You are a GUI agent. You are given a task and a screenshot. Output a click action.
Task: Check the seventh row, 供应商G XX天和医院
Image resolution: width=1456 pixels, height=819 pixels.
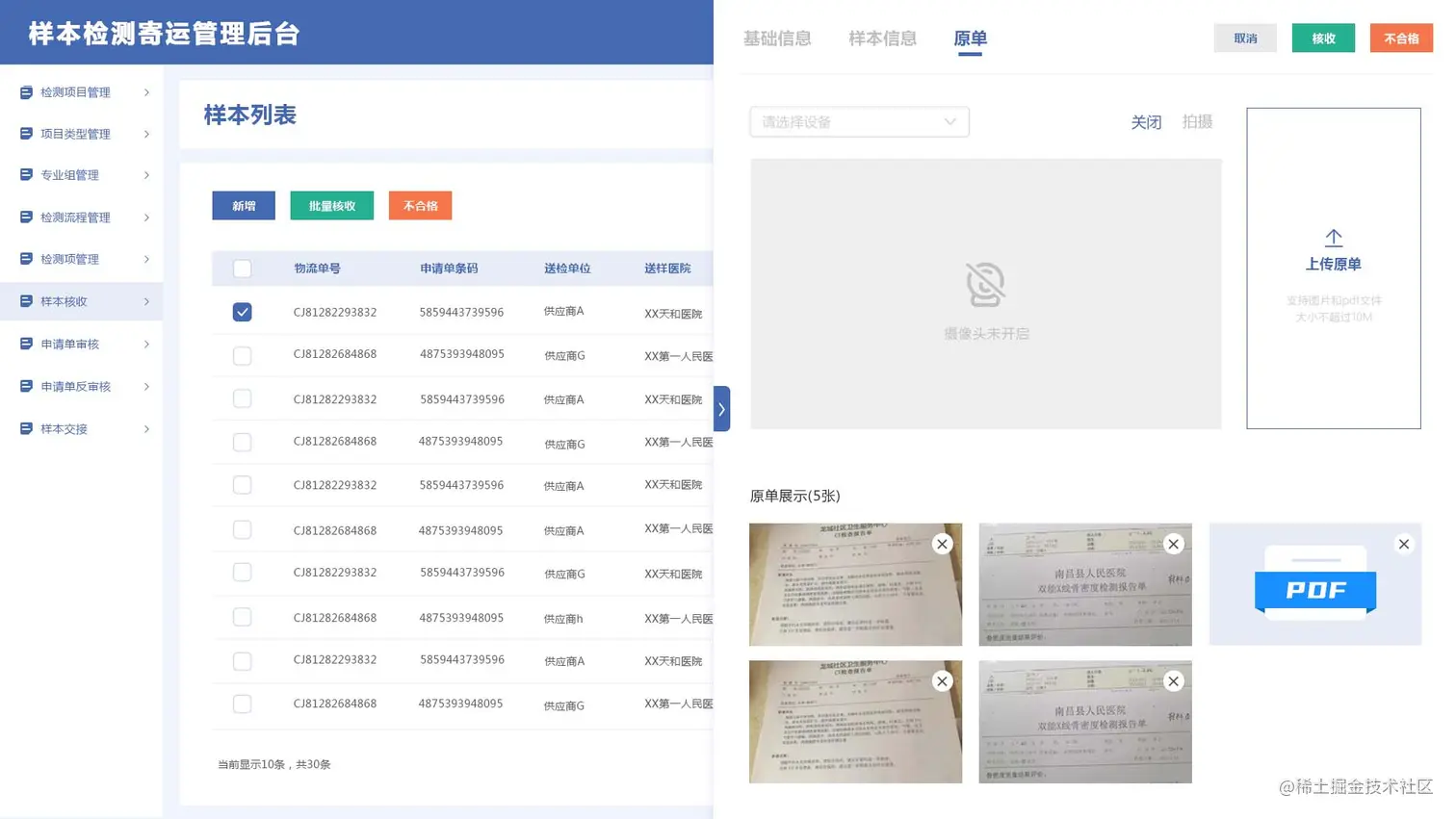click(x=243, y=573)
